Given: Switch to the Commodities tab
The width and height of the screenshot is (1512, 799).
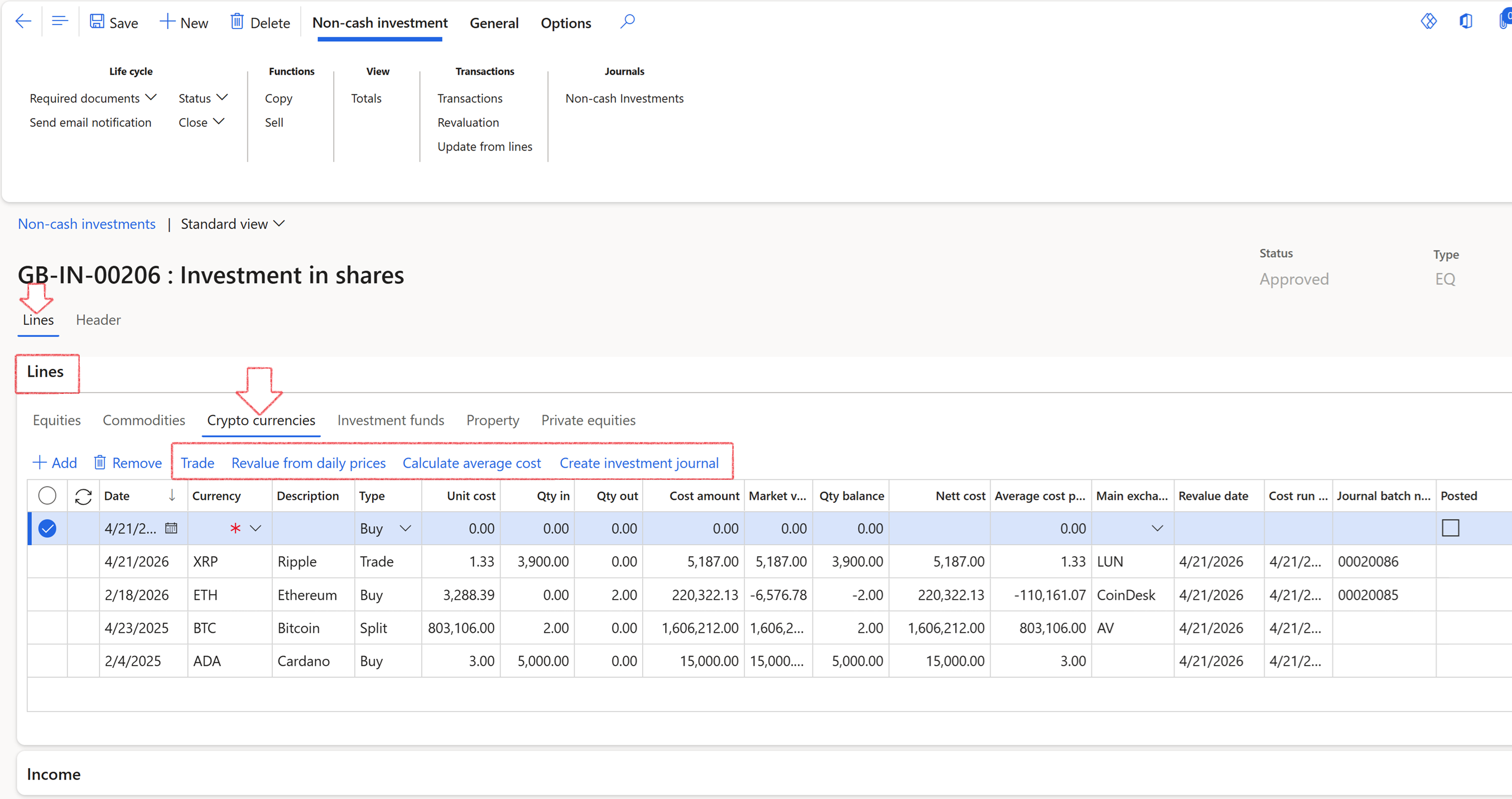Looking at the screenshot, I should coord(144,420).
